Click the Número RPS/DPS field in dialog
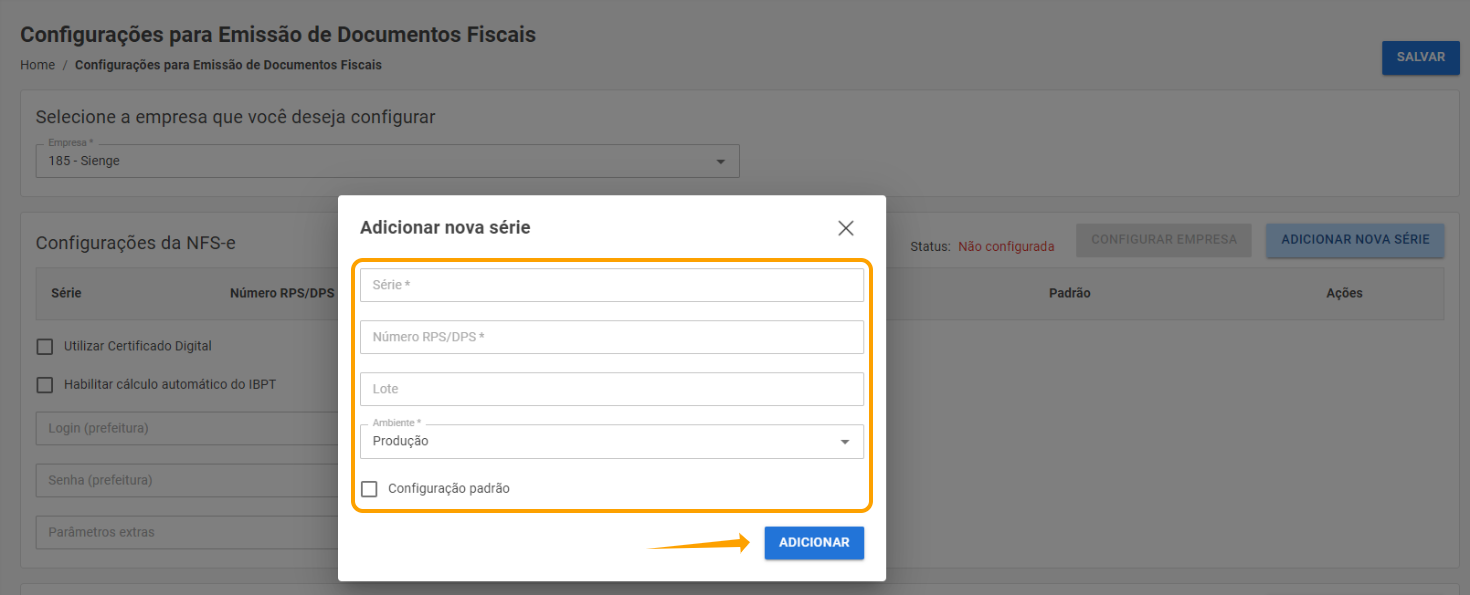The height and width of the screenshot is (595, 1470). tap(612, 337)
